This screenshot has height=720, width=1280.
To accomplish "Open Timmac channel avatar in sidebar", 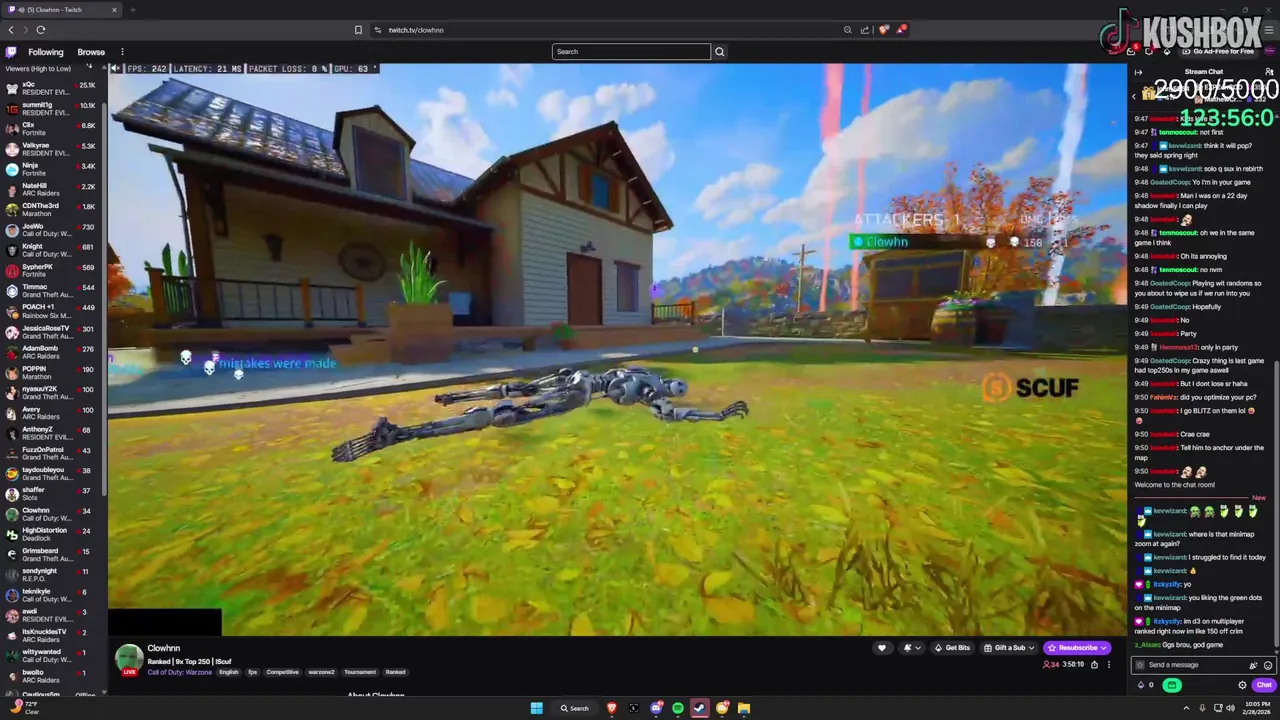I will (x=12, y=291).
